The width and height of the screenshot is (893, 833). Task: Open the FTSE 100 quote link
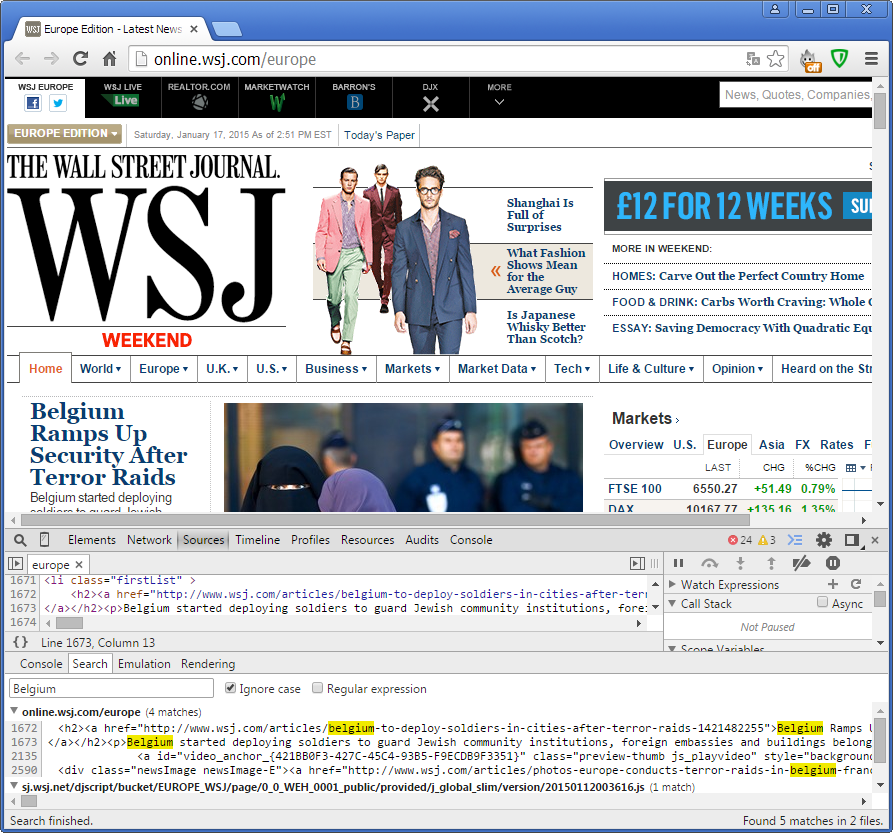coord(634,489)
